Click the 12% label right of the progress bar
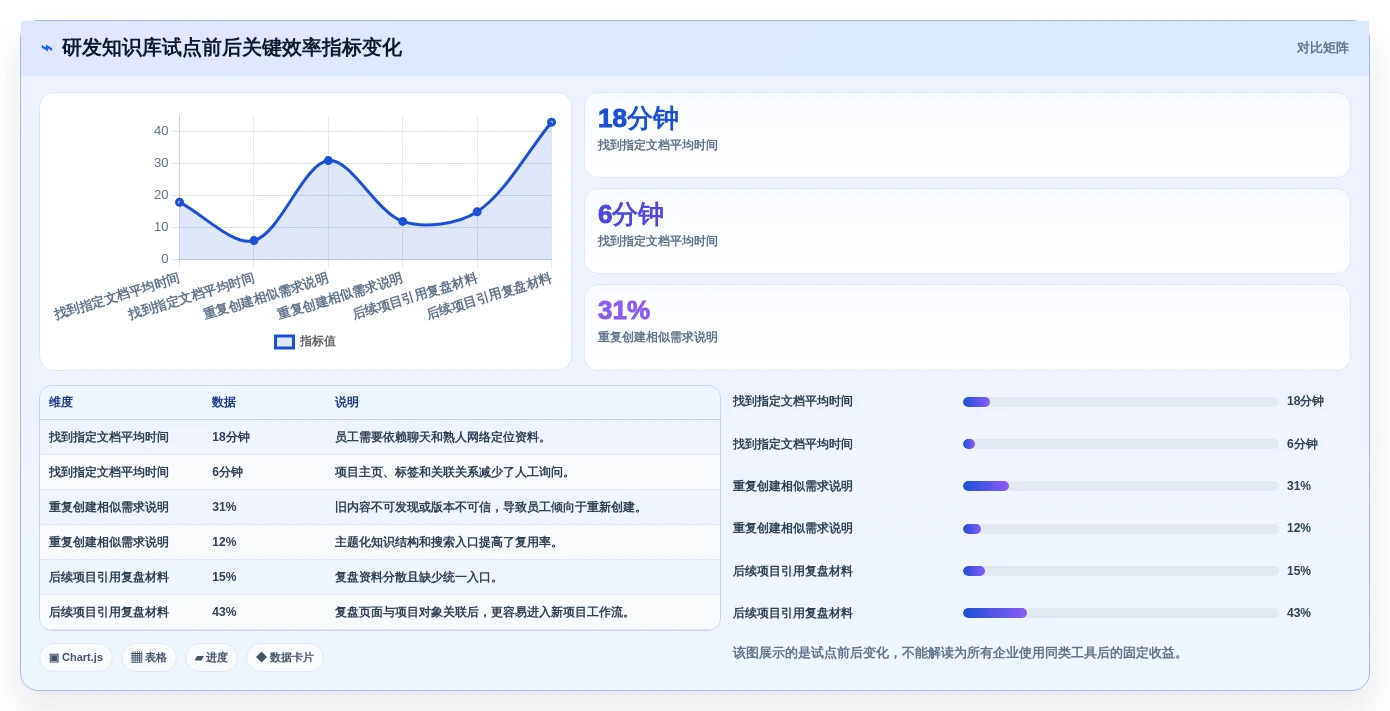The width and height of the screenshot is (1390, 711). point(1299,528)
